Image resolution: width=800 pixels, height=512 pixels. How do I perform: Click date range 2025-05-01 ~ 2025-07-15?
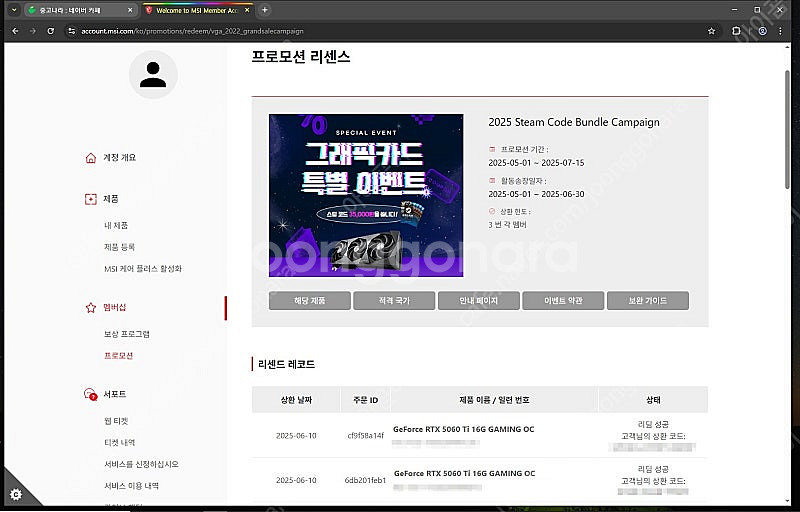point(536,163)
